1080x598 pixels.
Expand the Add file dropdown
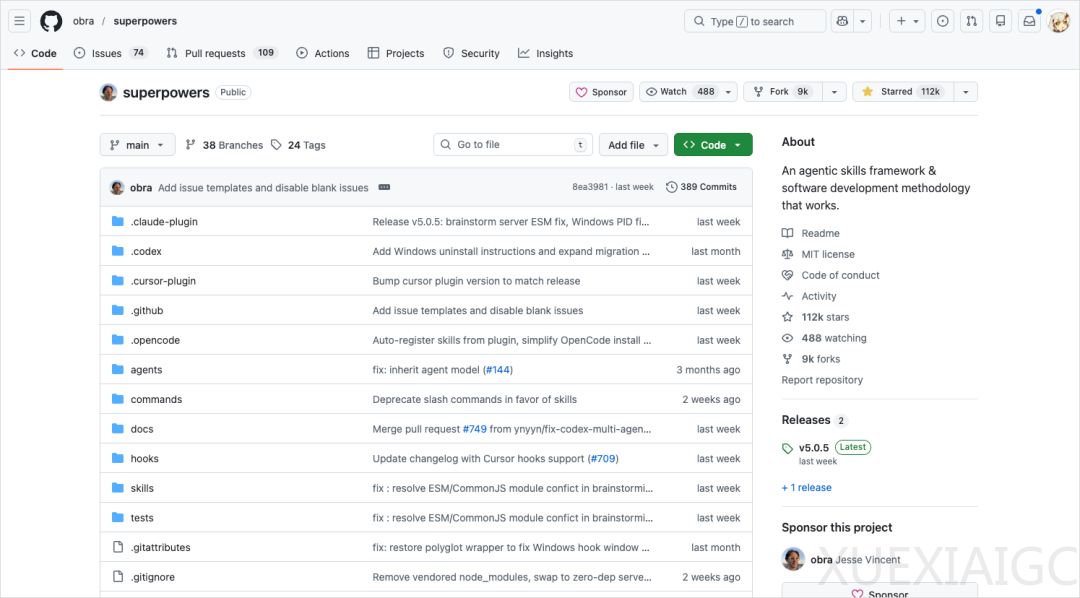point(633,145)
